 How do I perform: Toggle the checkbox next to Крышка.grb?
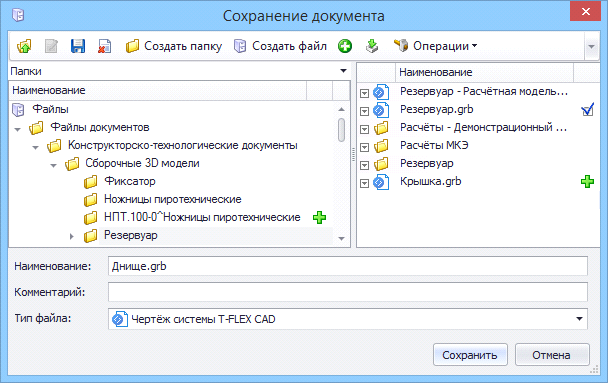click(364, 183)
